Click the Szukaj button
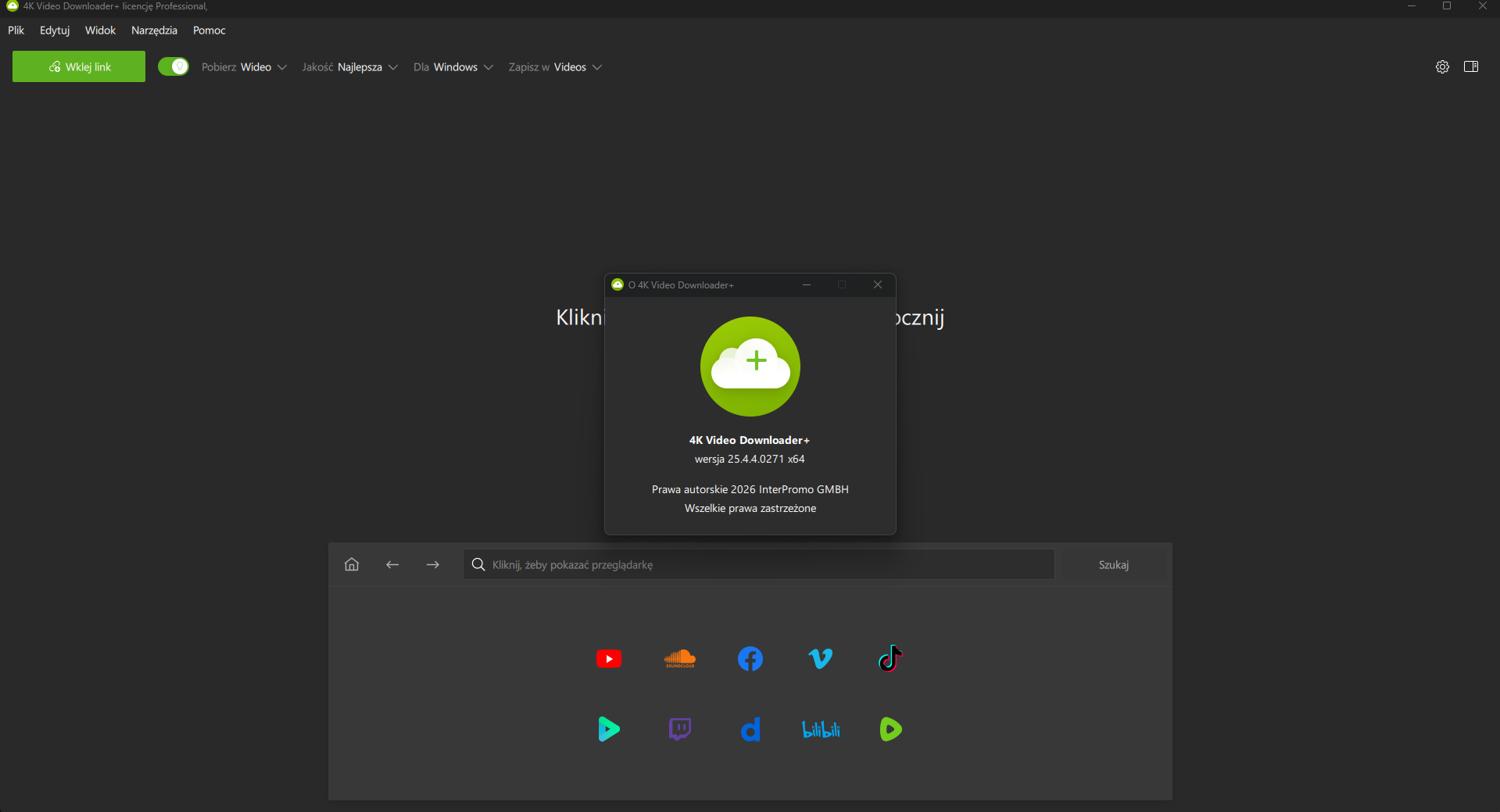1500x812 pixels. point(1114,564)
